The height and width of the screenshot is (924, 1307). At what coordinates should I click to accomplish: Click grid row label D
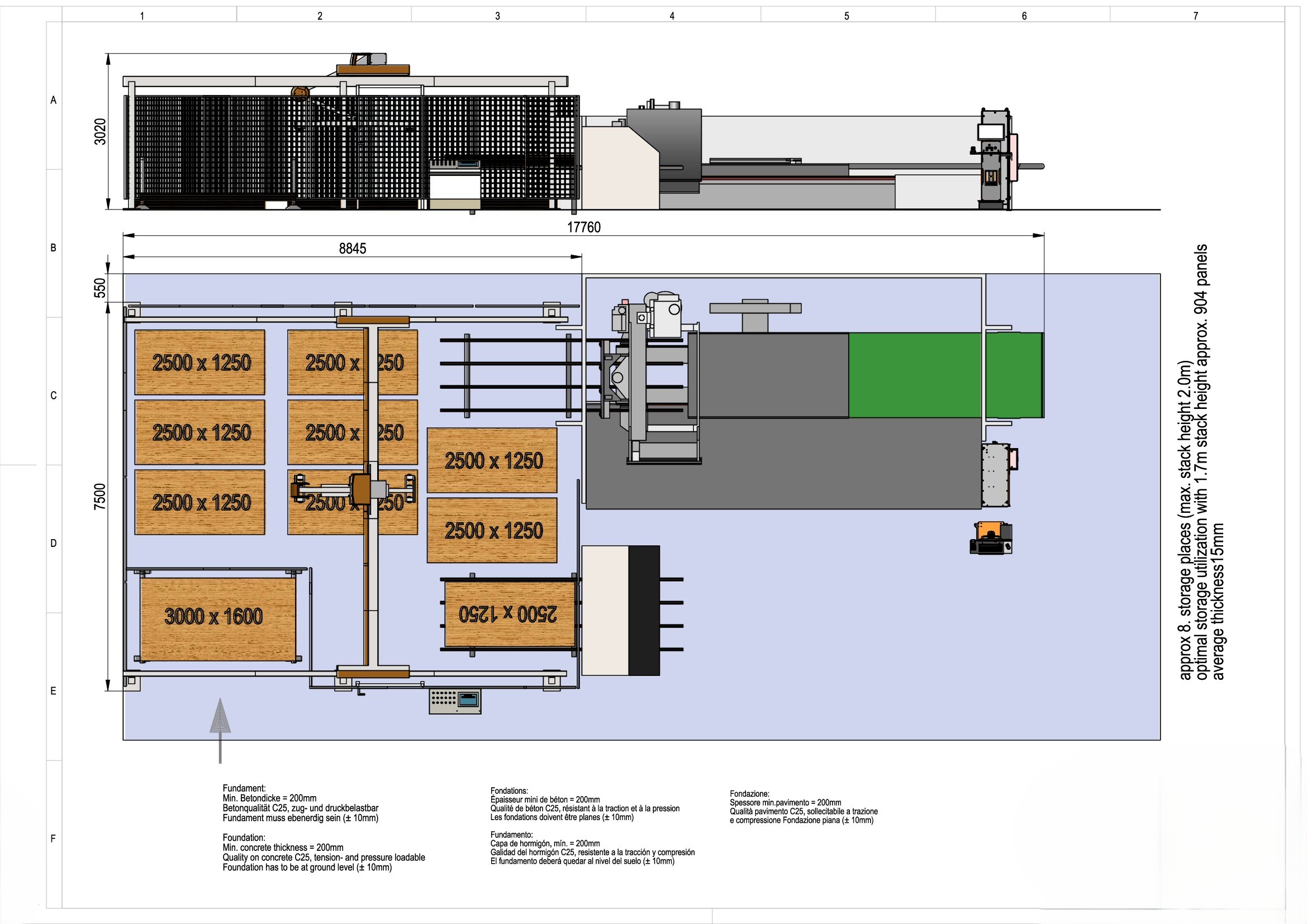[54, 544]
